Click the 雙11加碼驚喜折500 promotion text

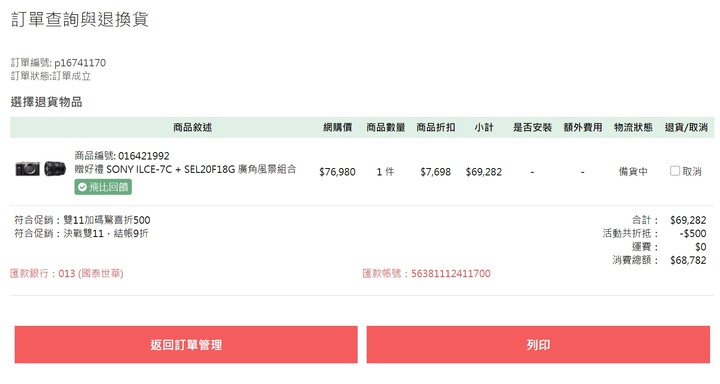[x=107, y=220]
